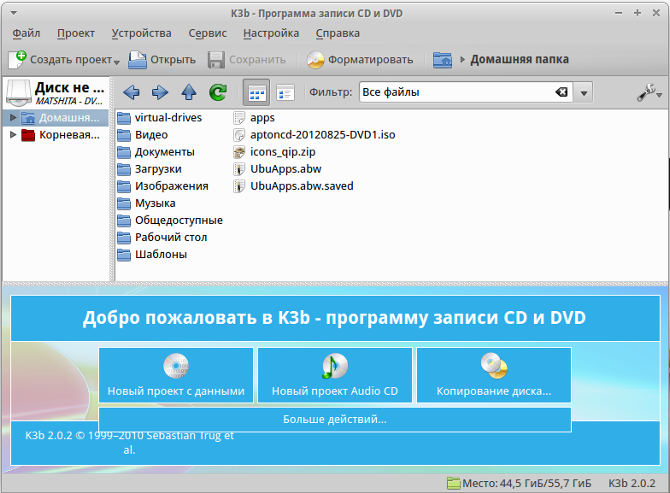Open the Устройства menu
The width and height of the screenshot is (670, 493).
tap(141, 33)
